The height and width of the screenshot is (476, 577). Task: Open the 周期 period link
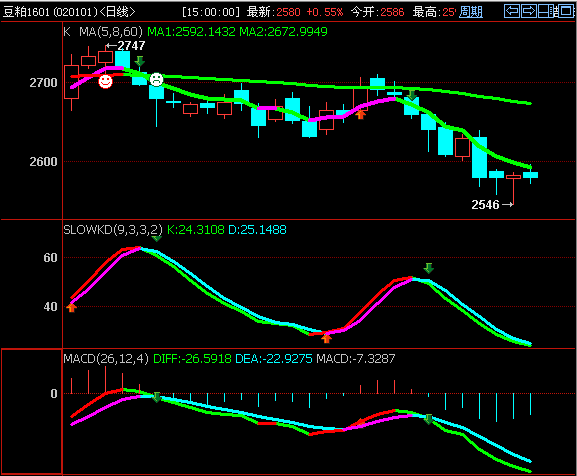(471, 12)
